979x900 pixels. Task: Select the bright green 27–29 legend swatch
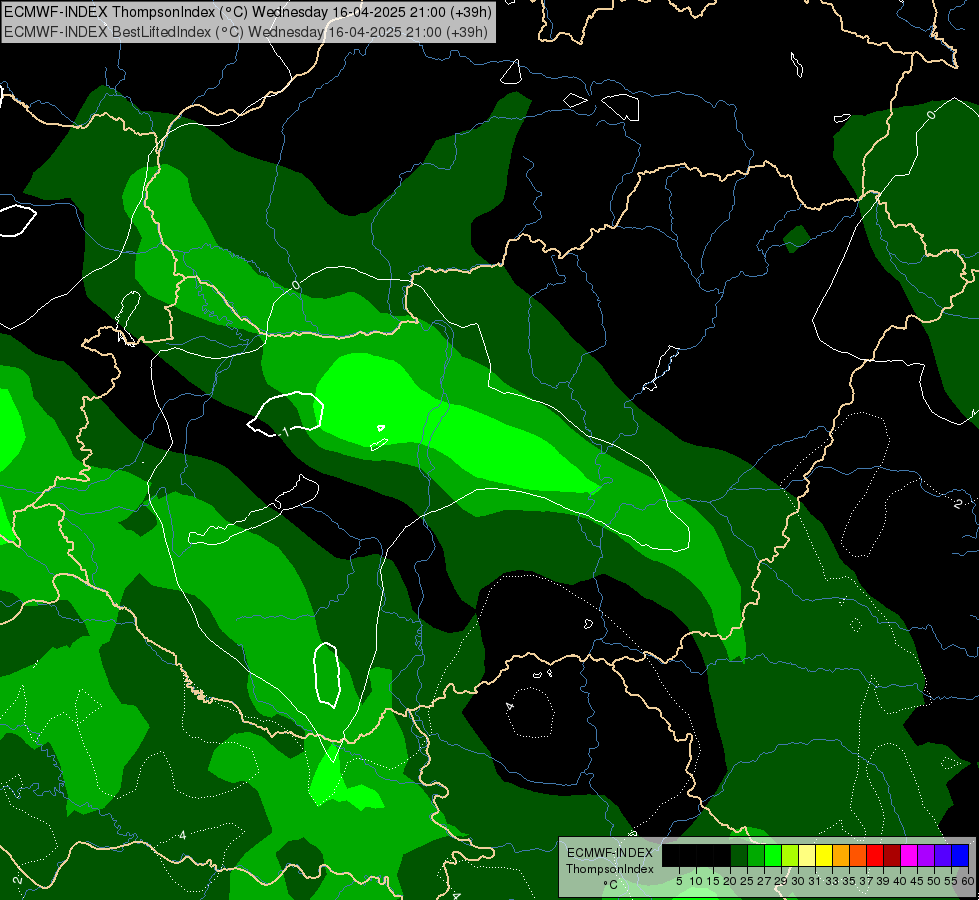click(773, 855)
